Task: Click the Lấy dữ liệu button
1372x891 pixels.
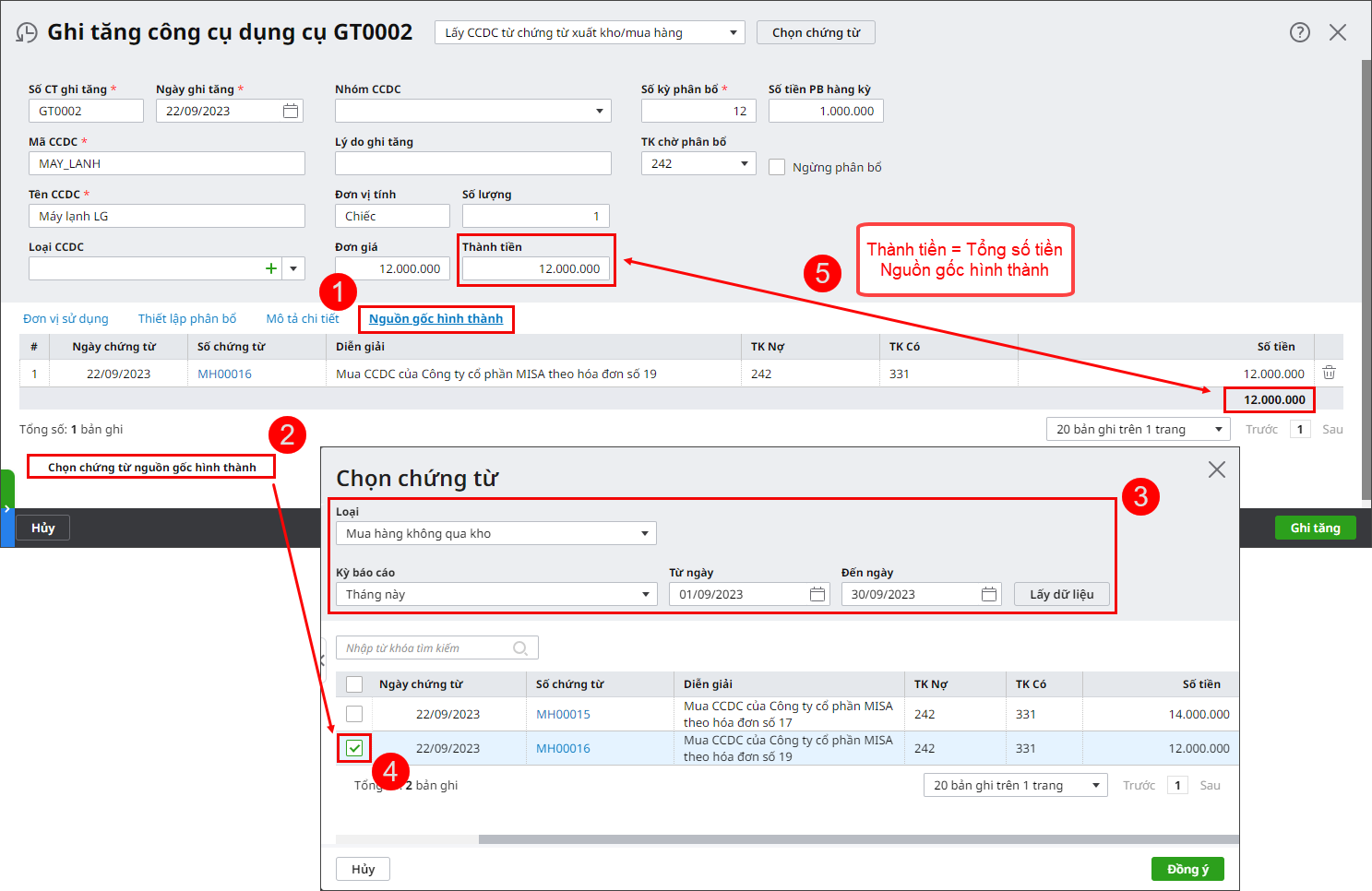Action: (x=1061, y=595)
